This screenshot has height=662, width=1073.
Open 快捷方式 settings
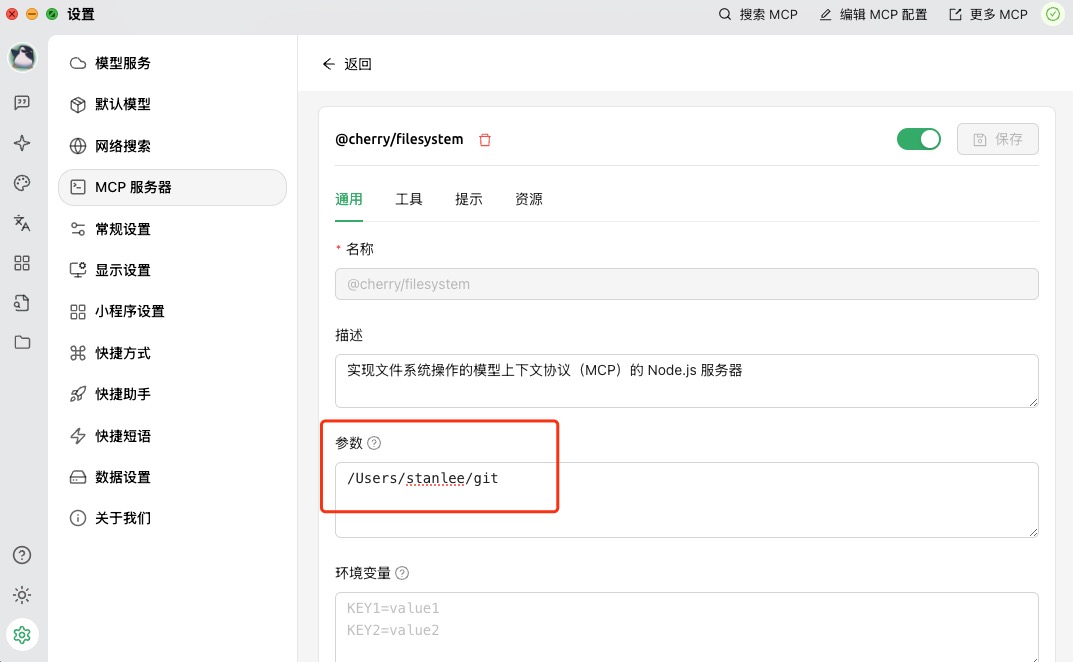[x=172, y=353]
